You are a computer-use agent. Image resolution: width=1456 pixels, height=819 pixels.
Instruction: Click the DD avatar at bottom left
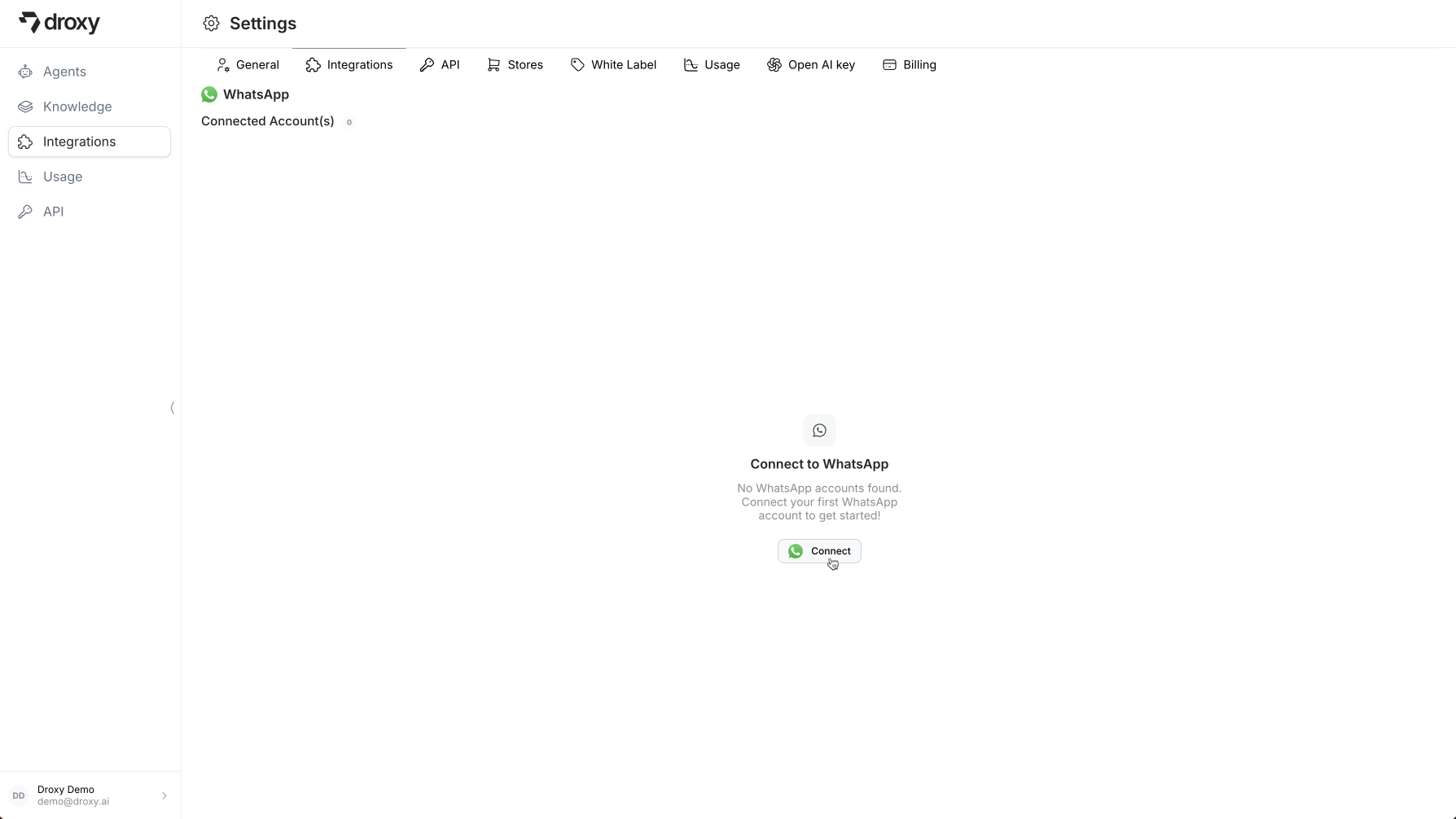pyautogui.click(x=18, y=795)
